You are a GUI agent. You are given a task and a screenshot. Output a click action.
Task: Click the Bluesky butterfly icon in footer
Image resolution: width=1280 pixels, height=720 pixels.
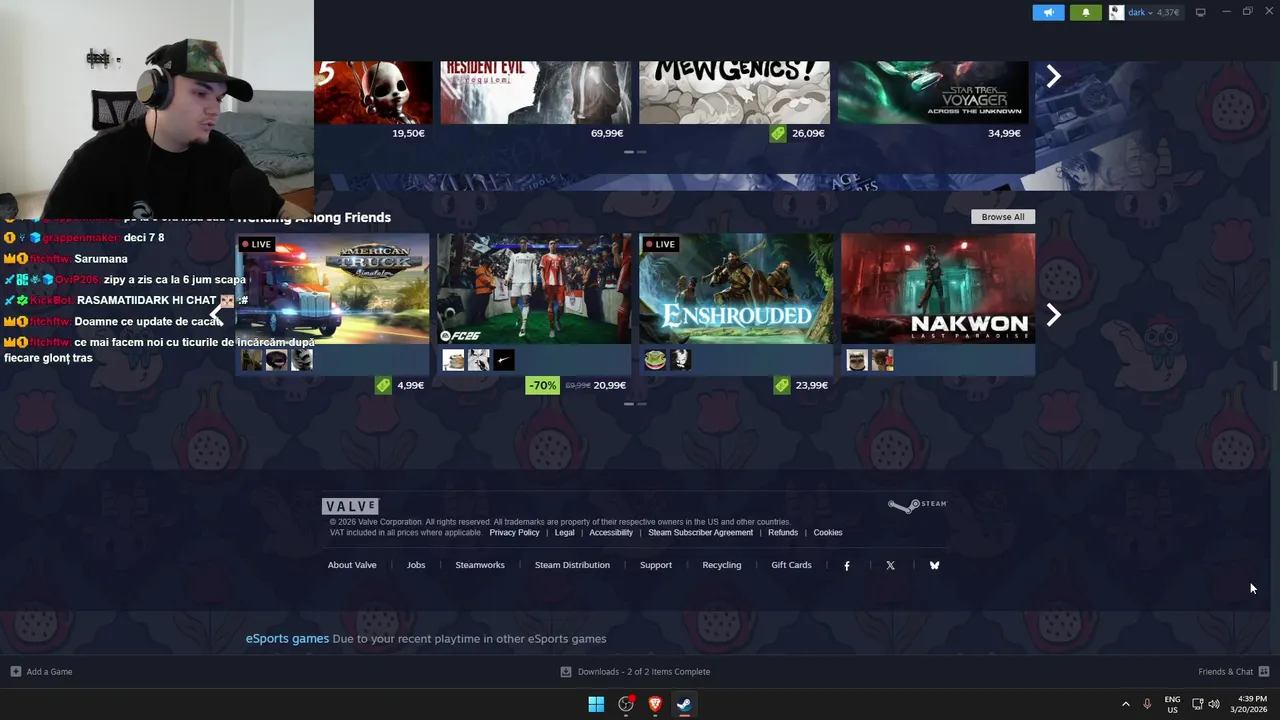[934, 565]
